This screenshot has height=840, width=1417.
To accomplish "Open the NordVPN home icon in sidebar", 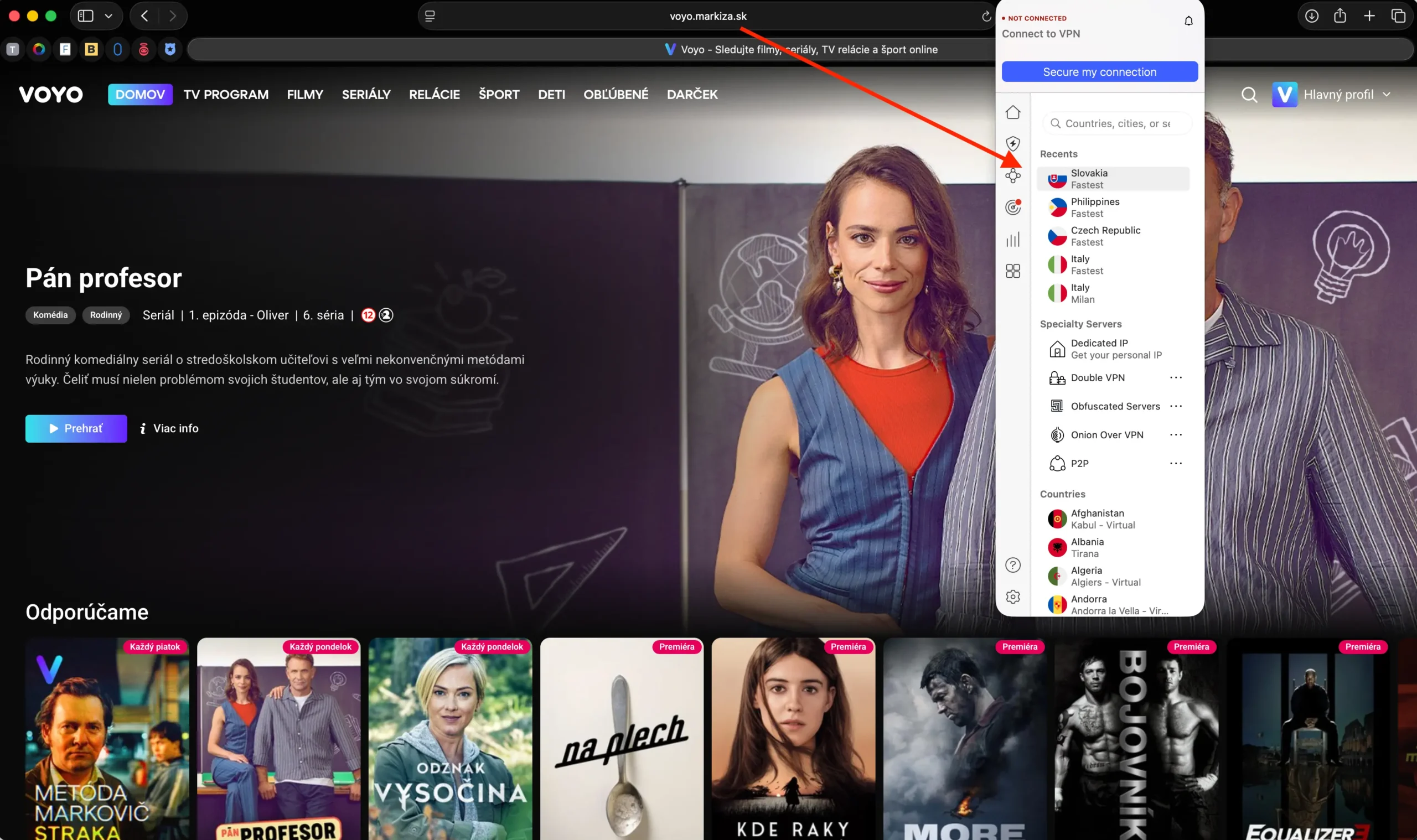I will (1013, 112).
